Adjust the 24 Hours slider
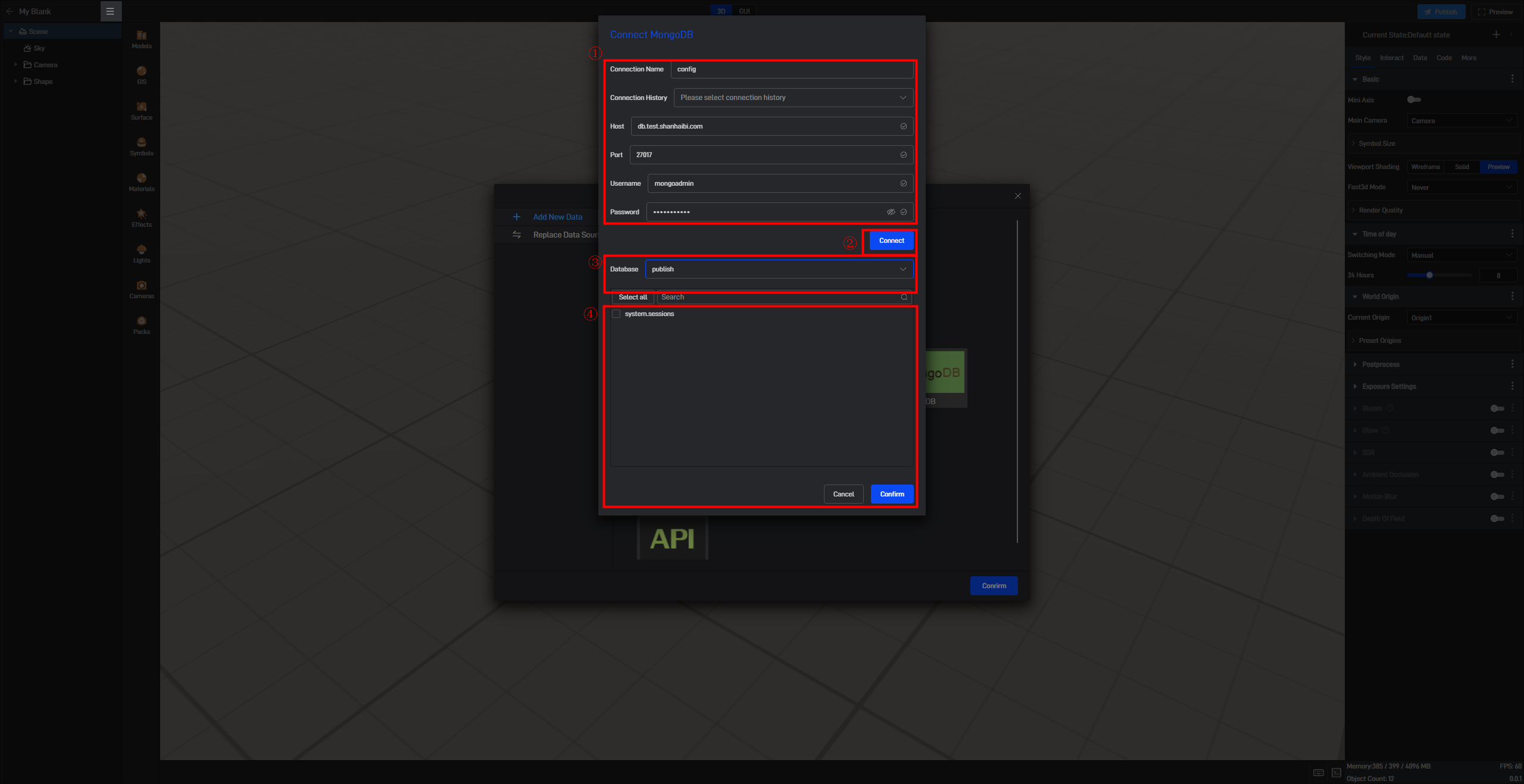 click(x=1439, y=275)
